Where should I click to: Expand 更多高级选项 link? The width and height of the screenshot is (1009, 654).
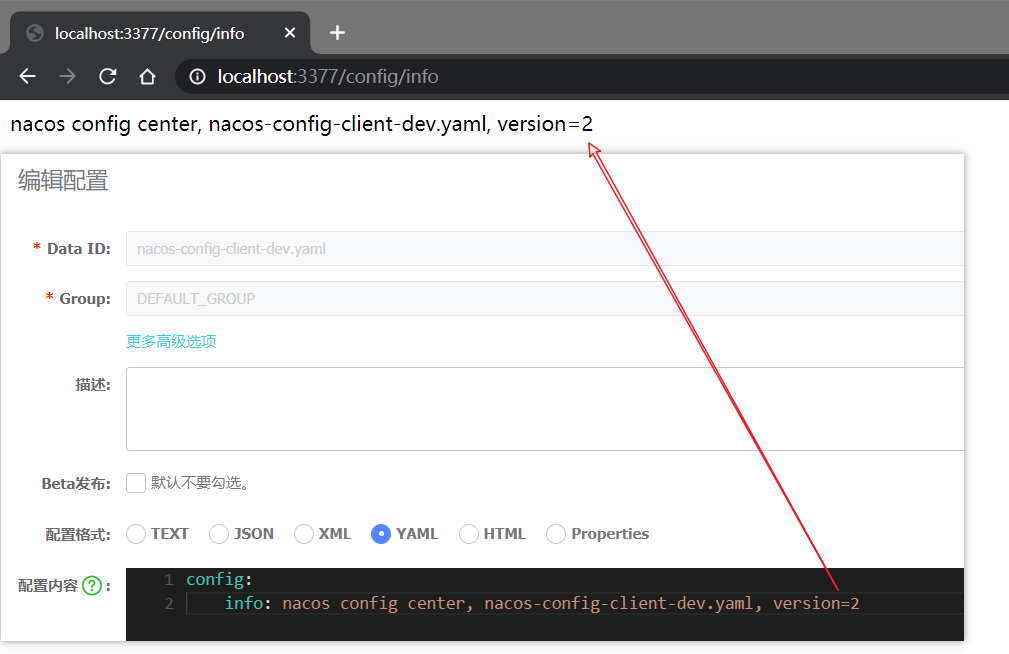pyautogui.click(x=171, y=341)
